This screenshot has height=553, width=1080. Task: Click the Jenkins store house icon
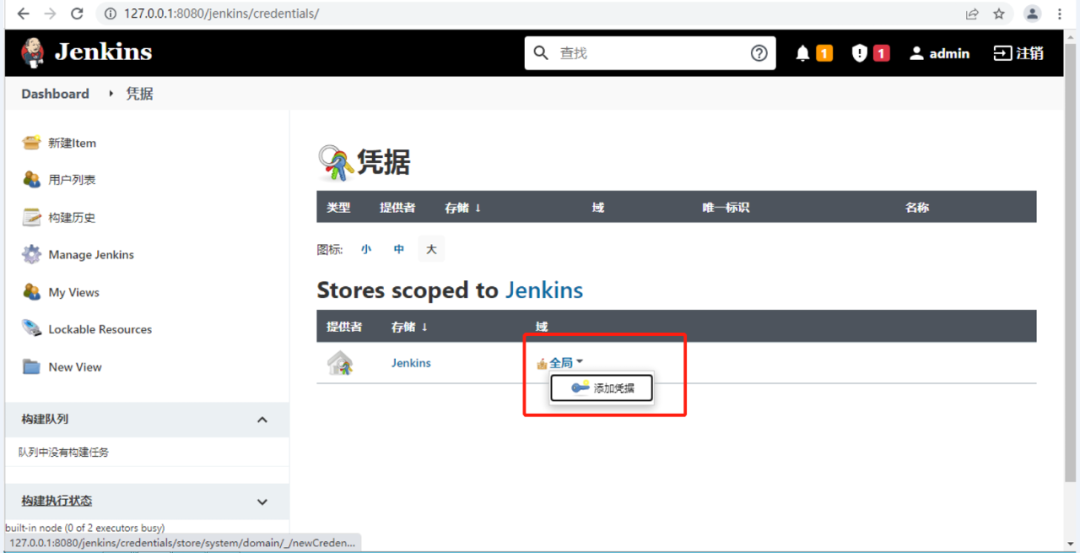coord(340,363)
